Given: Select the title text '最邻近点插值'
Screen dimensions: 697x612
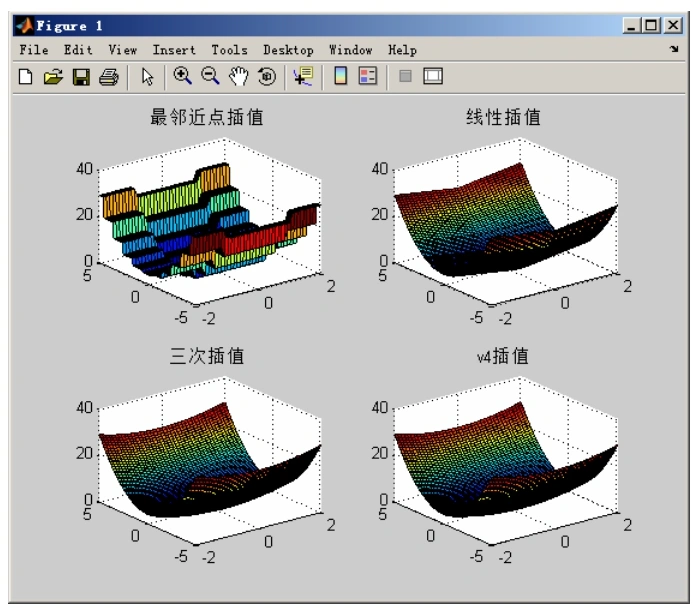Looking at the screenshot, I should coord(207,117).
